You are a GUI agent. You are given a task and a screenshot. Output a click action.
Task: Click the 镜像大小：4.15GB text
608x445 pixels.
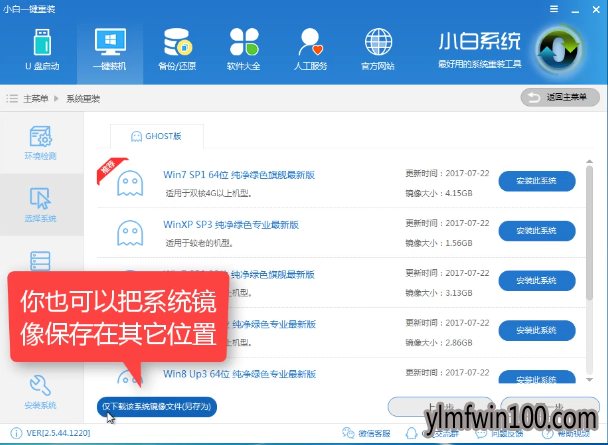(x=439, y=193)
